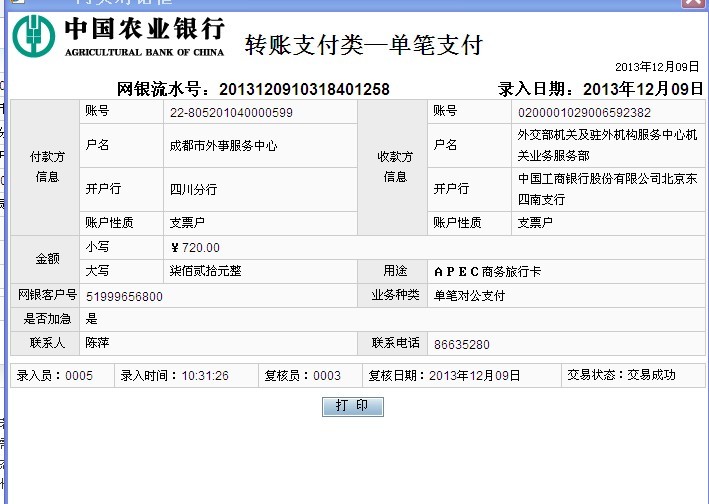Select payee account number 0200001029006592382
709x504 pixels.
pos(584,113)
